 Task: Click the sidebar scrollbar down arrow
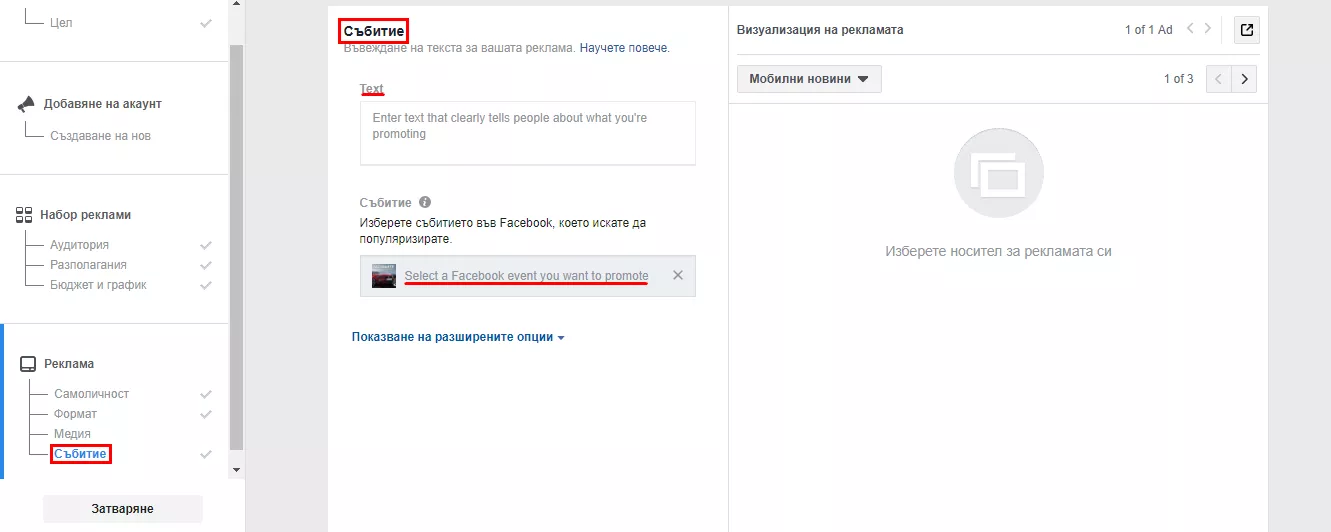point(236,469)
